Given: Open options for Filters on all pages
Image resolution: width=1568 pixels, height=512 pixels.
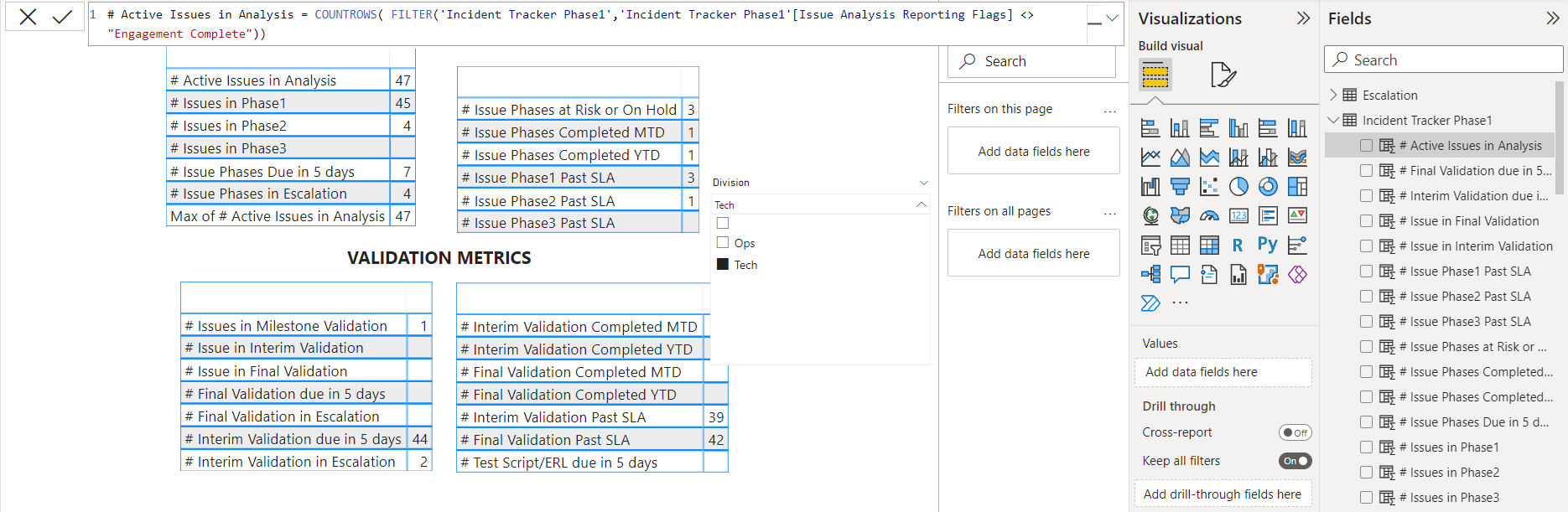Looking at the screenshot, I should 1110,213.
